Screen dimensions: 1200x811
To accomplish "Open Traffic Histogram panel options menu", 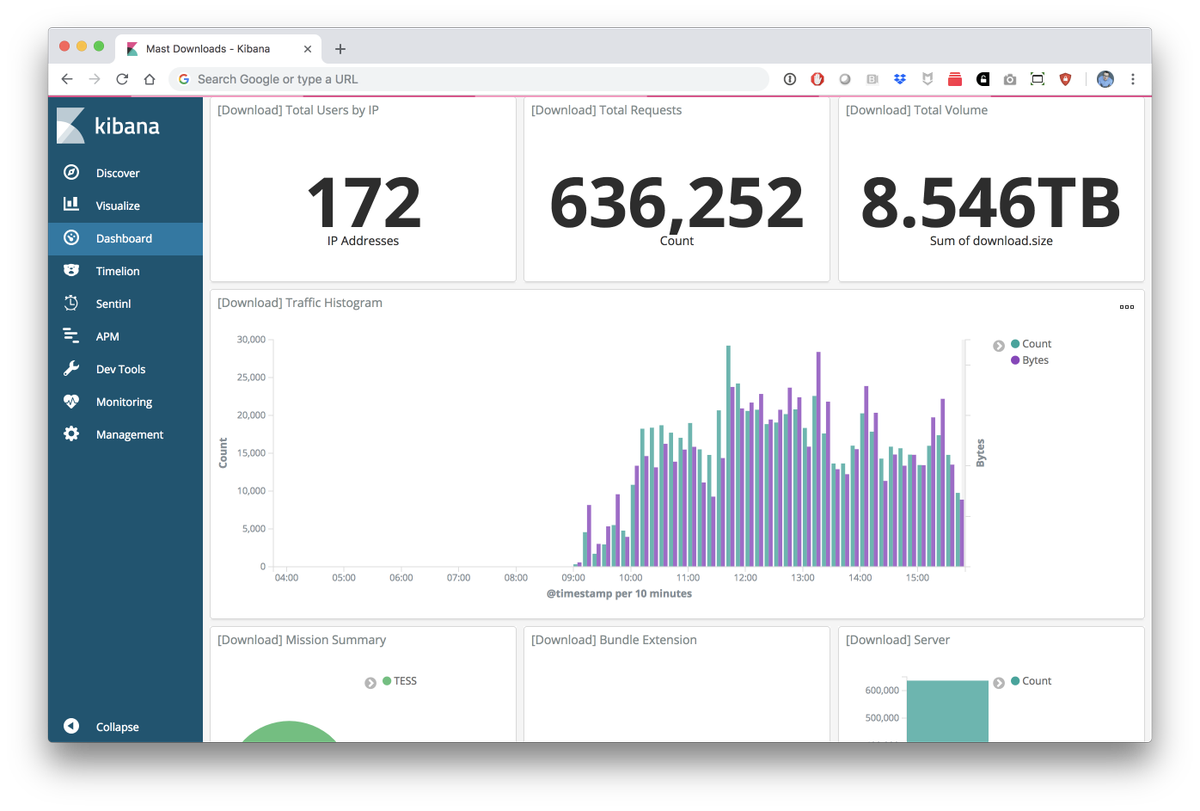I will pos(1127,307).
